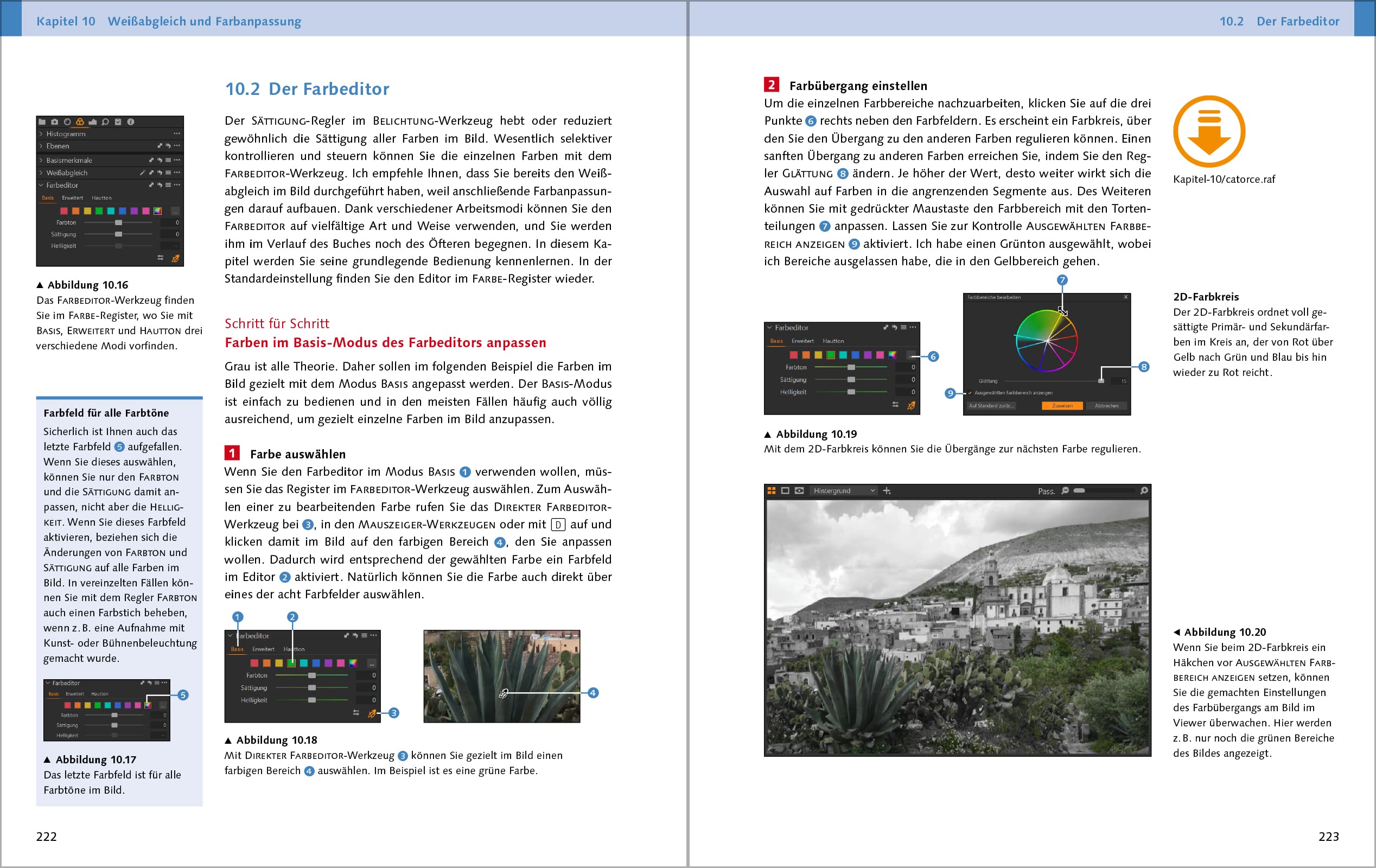Open the Details magnifier tool tab in figure 10.16

click(105, 122)
